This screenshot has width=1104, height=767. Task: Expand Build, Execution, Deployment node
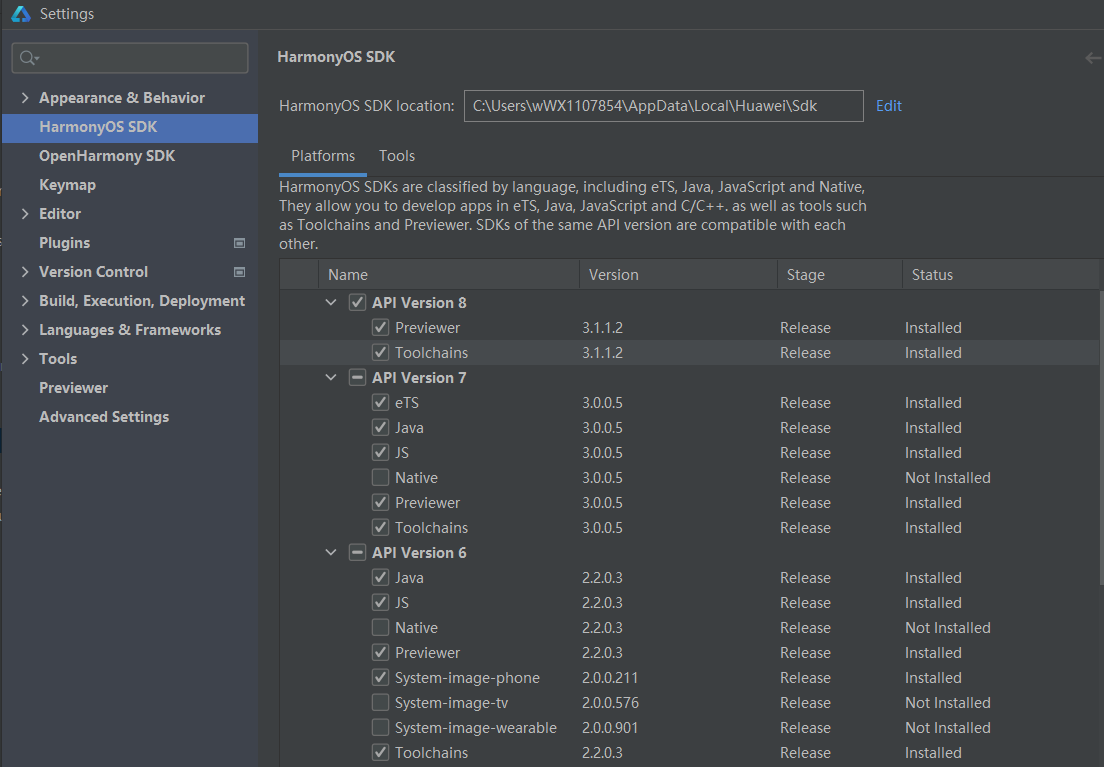(x=25, y=301)
